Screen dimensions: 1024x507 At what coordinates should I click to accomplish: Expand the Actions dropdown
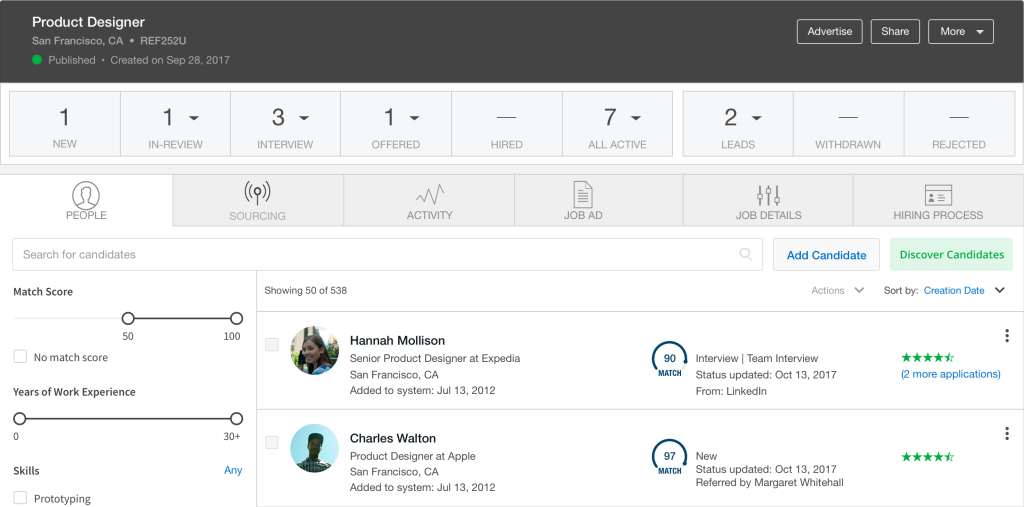[837, 291]
